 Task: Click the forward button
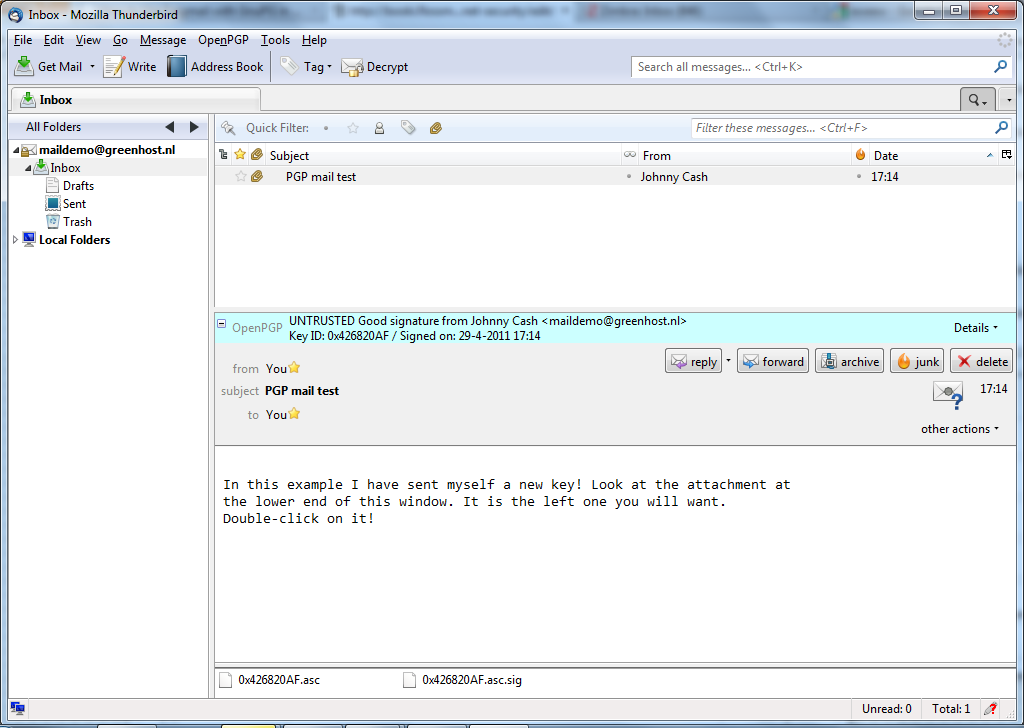772,362
